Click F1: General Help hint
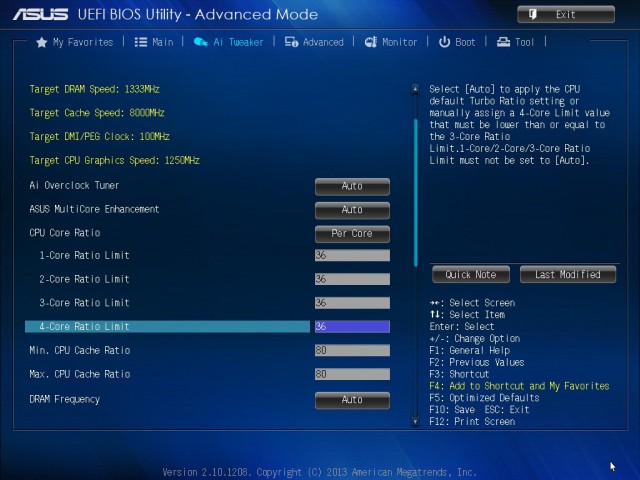This screenshot has height=480, width=640. (x=469, y=350)
